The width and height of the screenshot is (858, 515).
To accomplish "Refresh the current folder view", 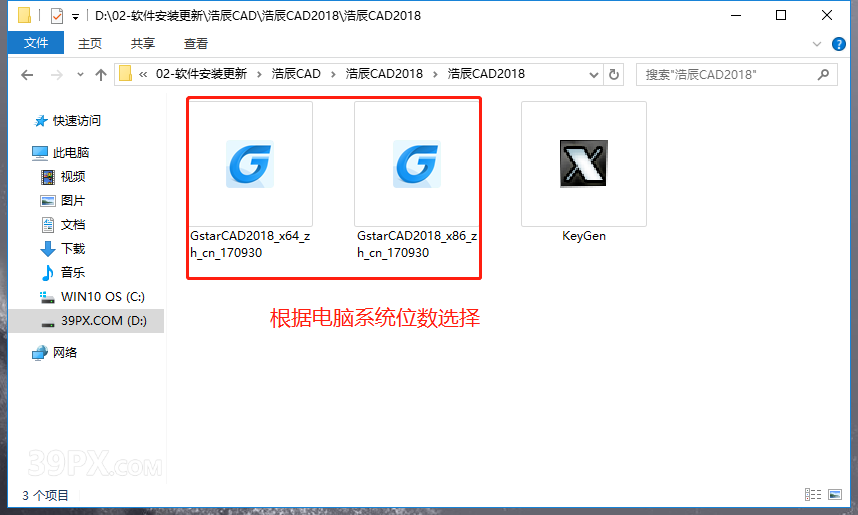I will tap(614, 74).
